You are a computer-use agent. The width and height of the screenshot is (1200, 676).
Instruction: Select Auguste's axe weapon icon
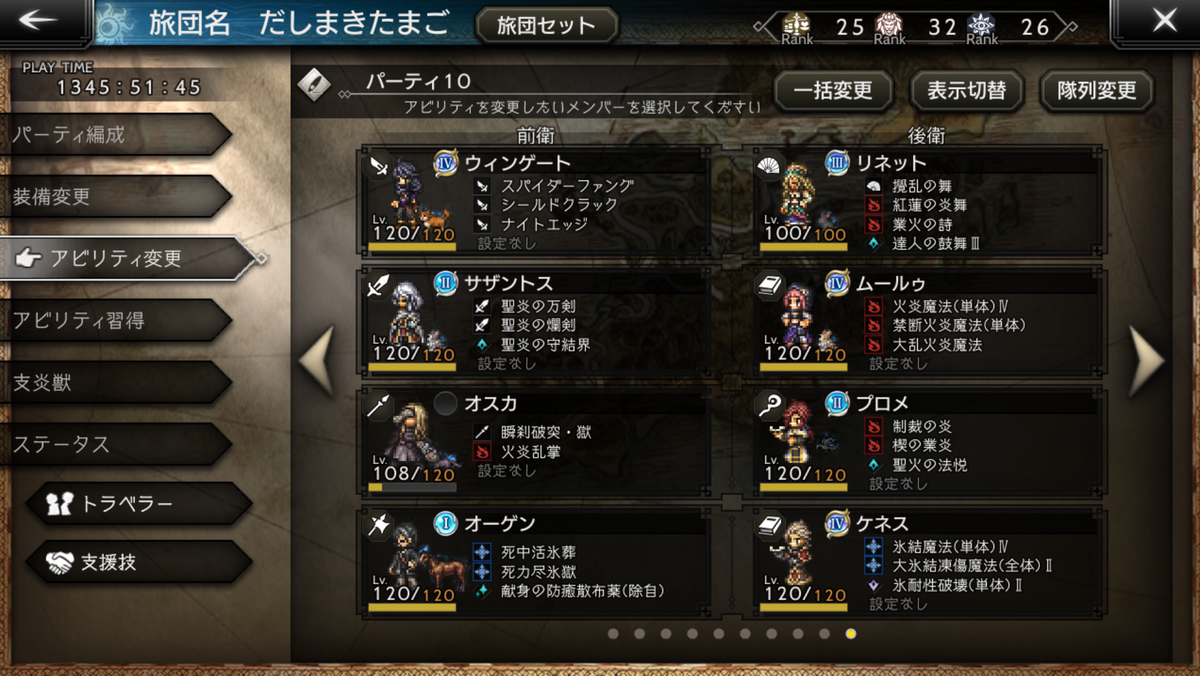click(379, 525)
